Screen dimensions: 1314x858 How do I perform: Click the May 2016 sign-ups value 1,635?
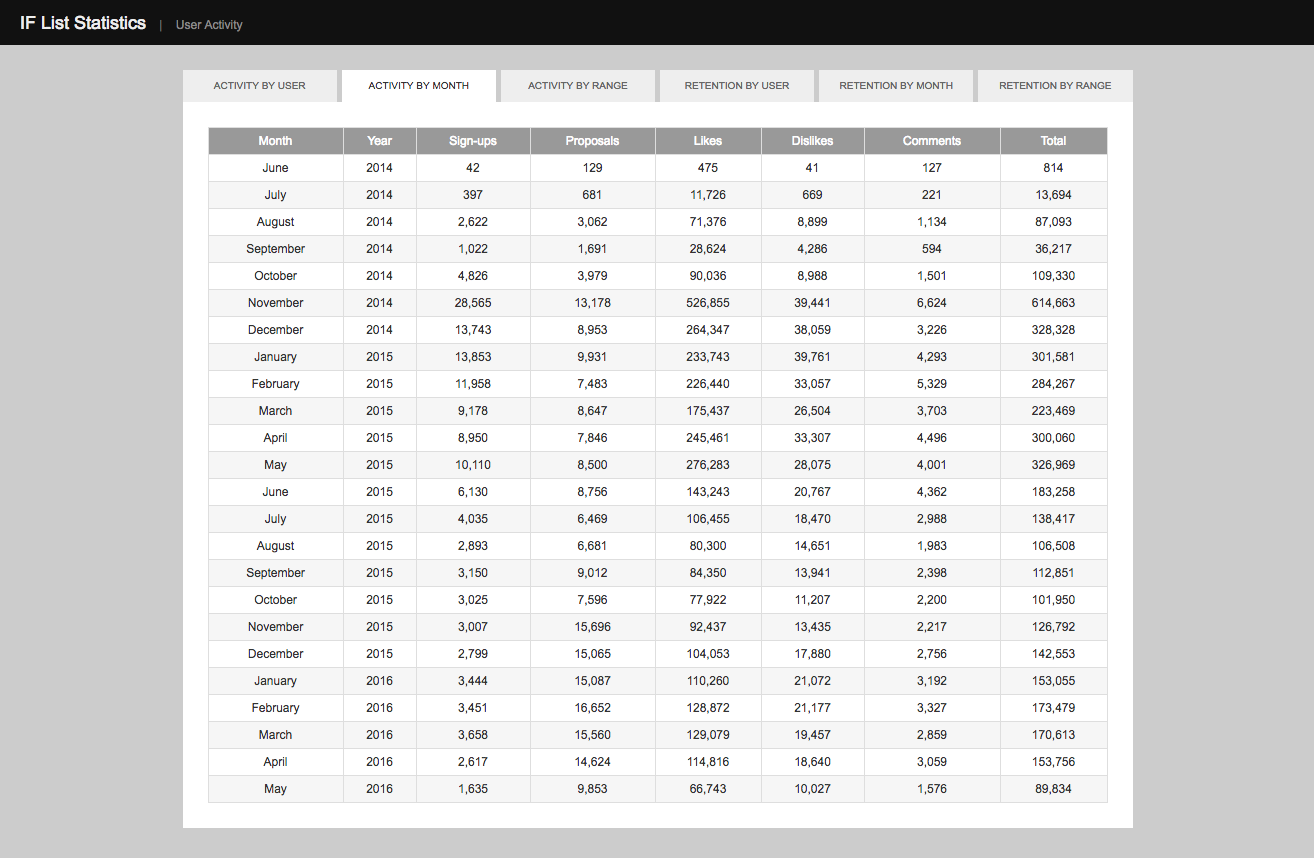[x=473, y=789]
